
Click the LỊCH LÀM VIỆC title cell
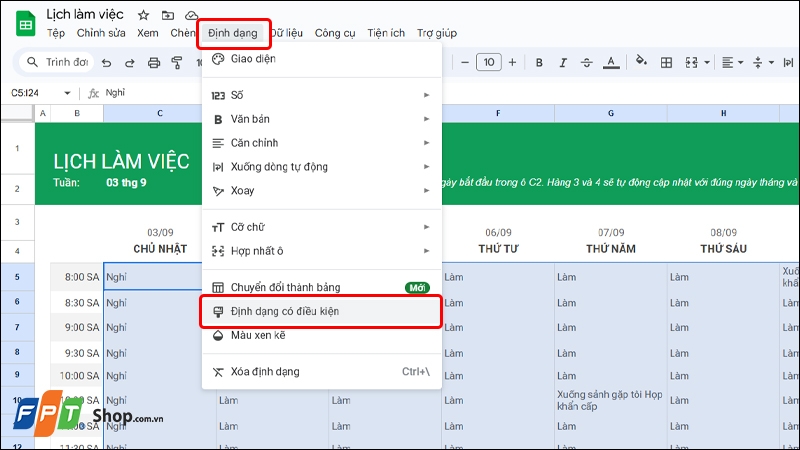point(121,162)
